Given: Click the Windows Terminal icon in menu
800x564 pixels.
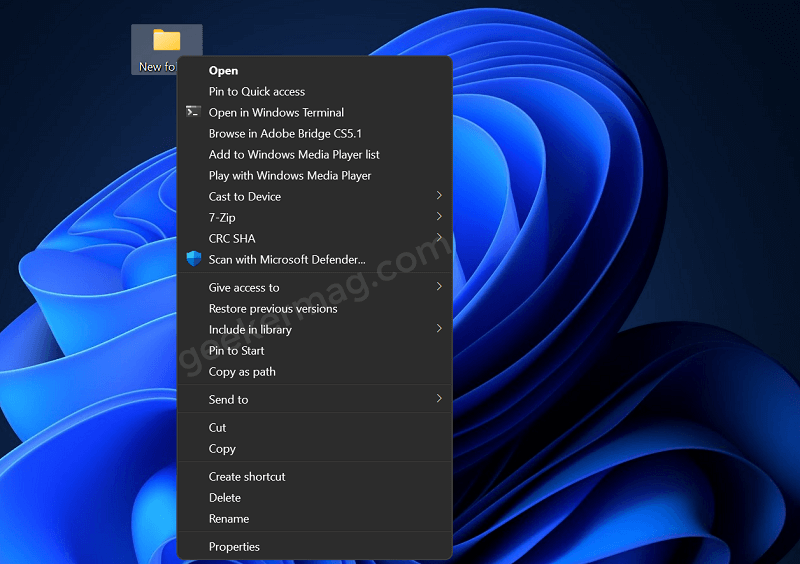Looking at the screenshot, I should [193, 112].
